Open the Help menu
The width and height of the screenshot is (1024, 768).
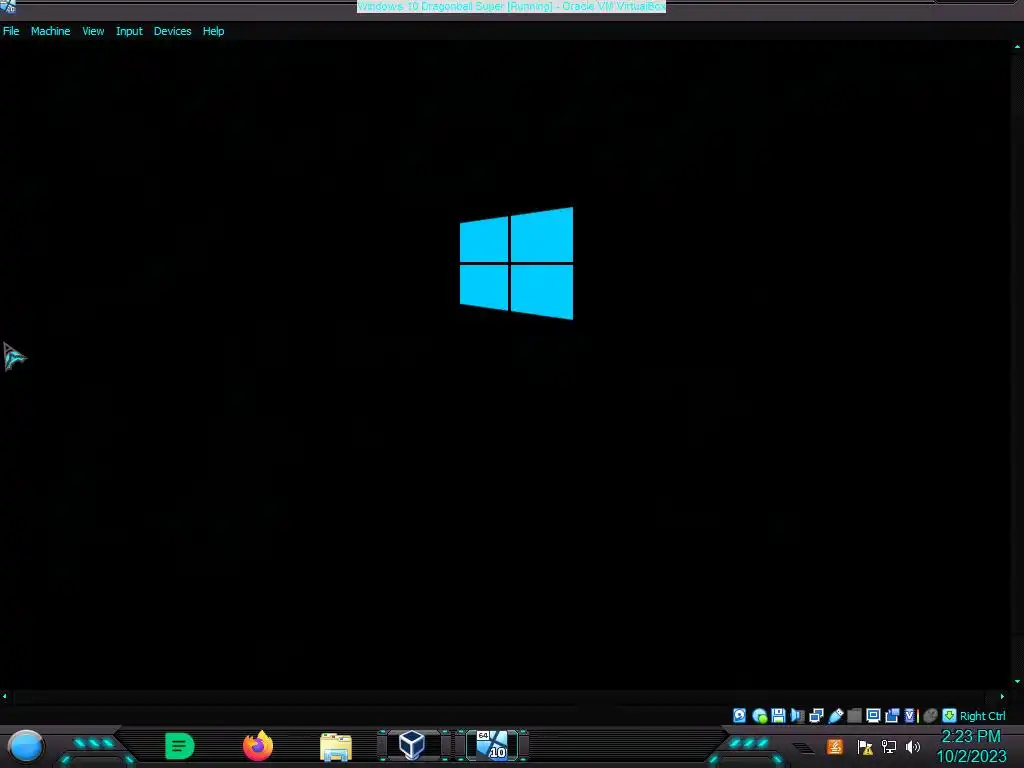pos(213,31)
